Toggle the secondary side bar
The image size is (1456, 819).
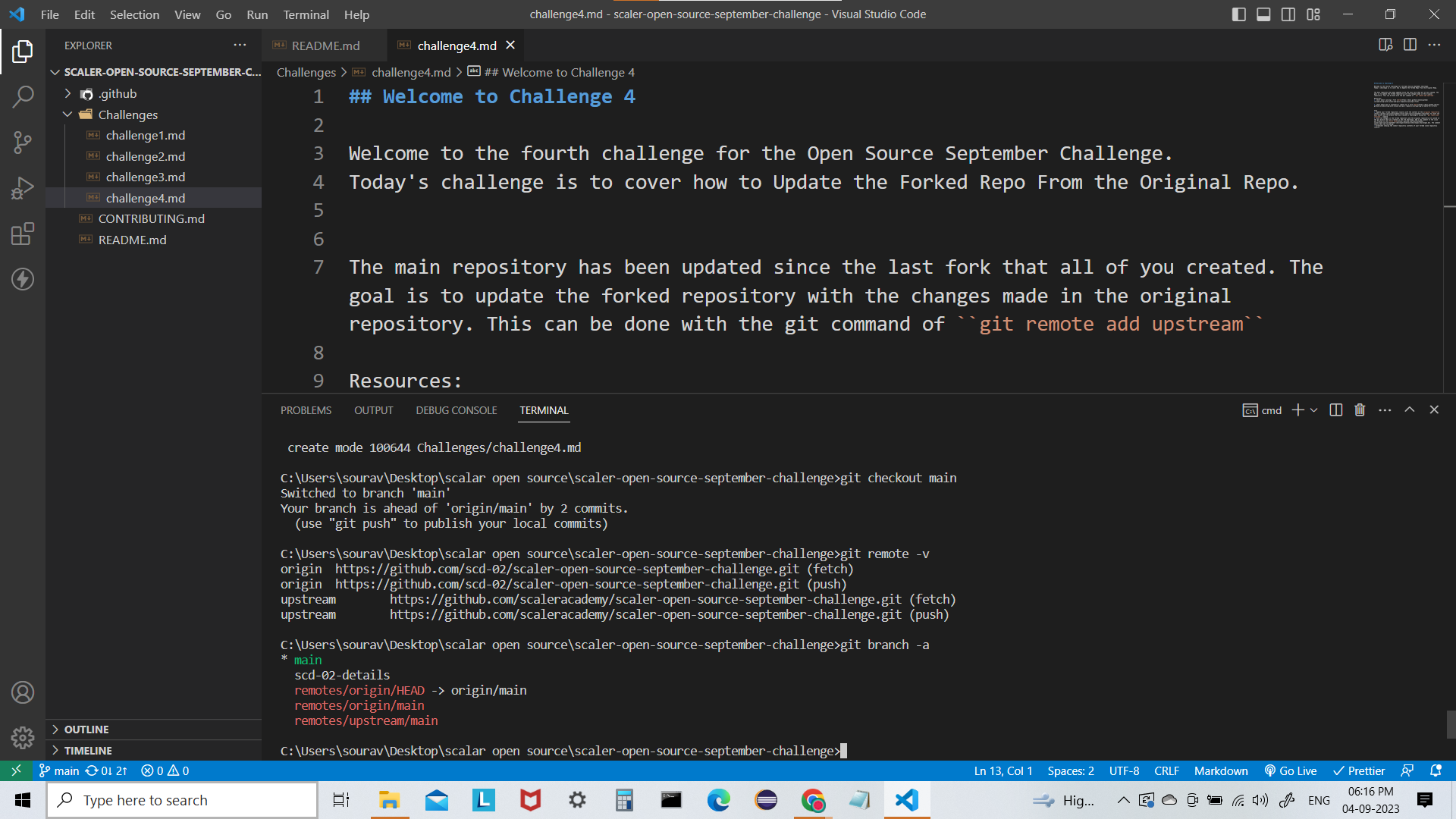(x=1288, y=14)
